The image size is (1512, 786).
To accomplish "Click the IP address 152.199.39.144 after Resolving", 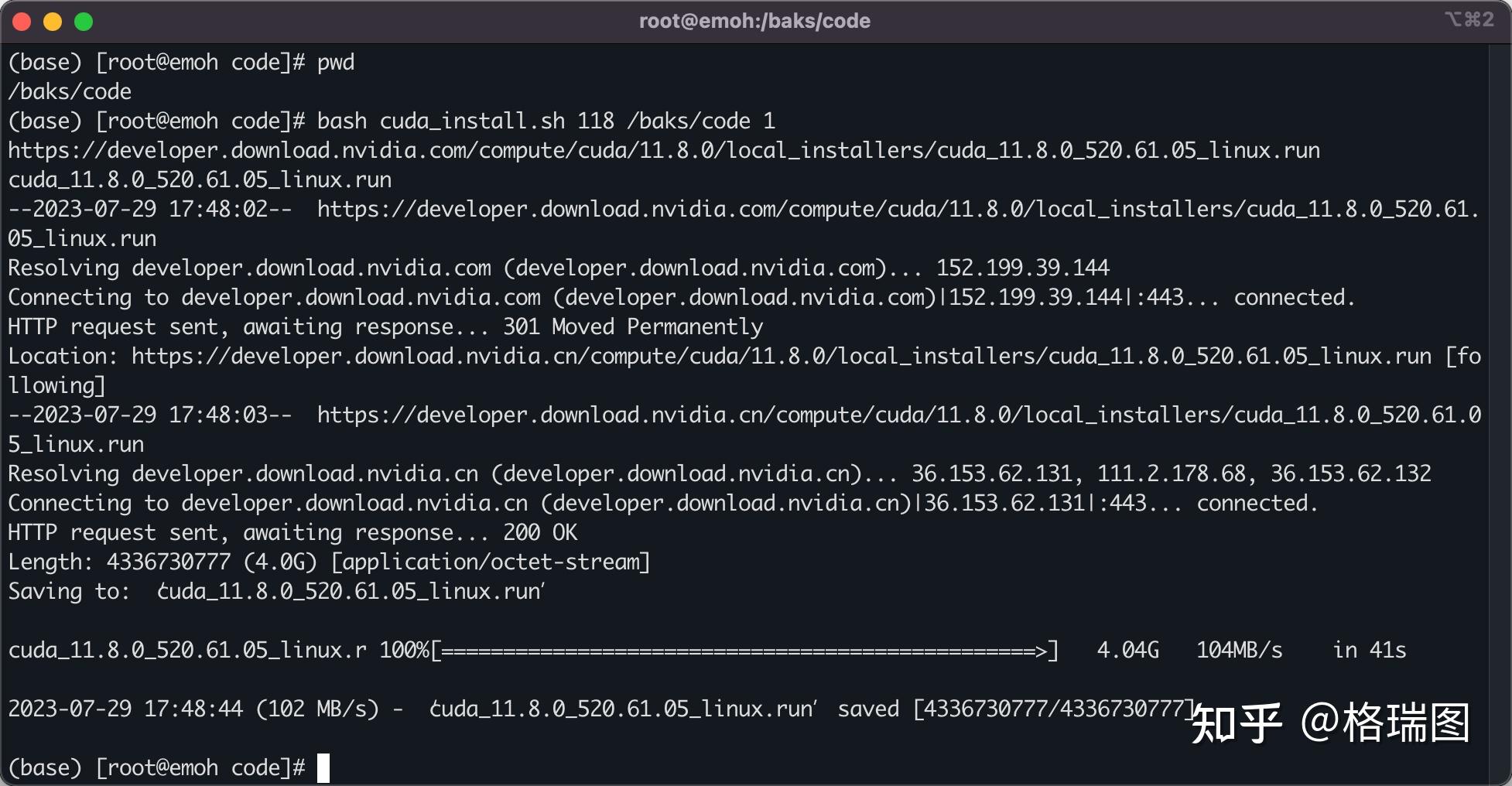I will tap(1023, 268).
